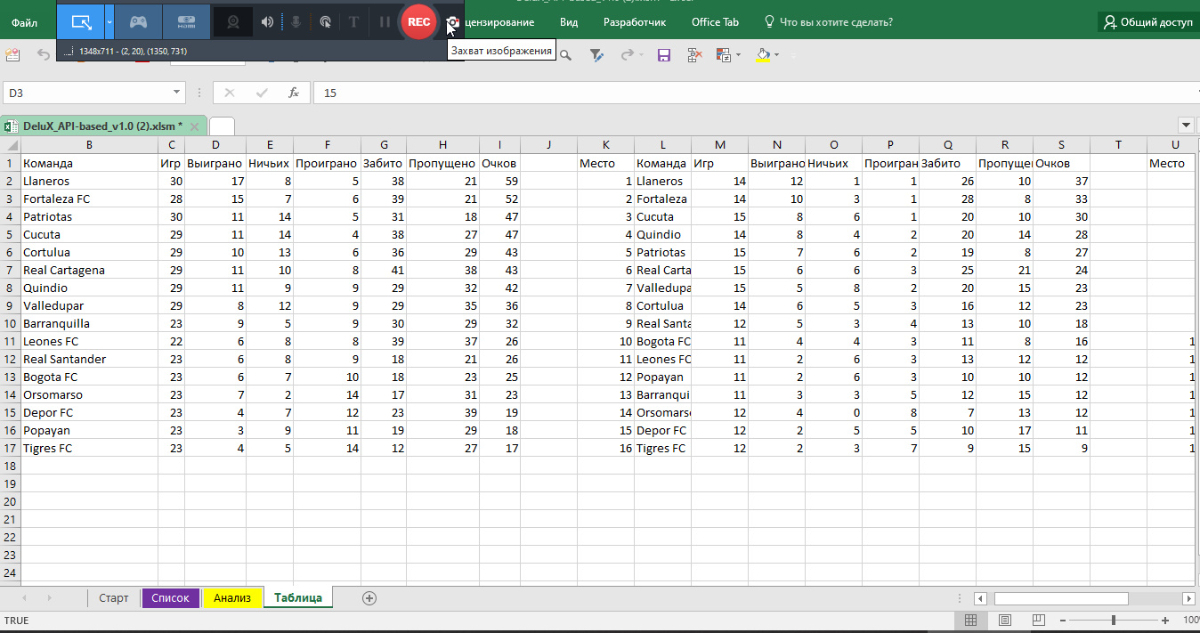1200x633 pixels.
Task: Open the Redo history dropdown arrow
Action: pos(642,55)
